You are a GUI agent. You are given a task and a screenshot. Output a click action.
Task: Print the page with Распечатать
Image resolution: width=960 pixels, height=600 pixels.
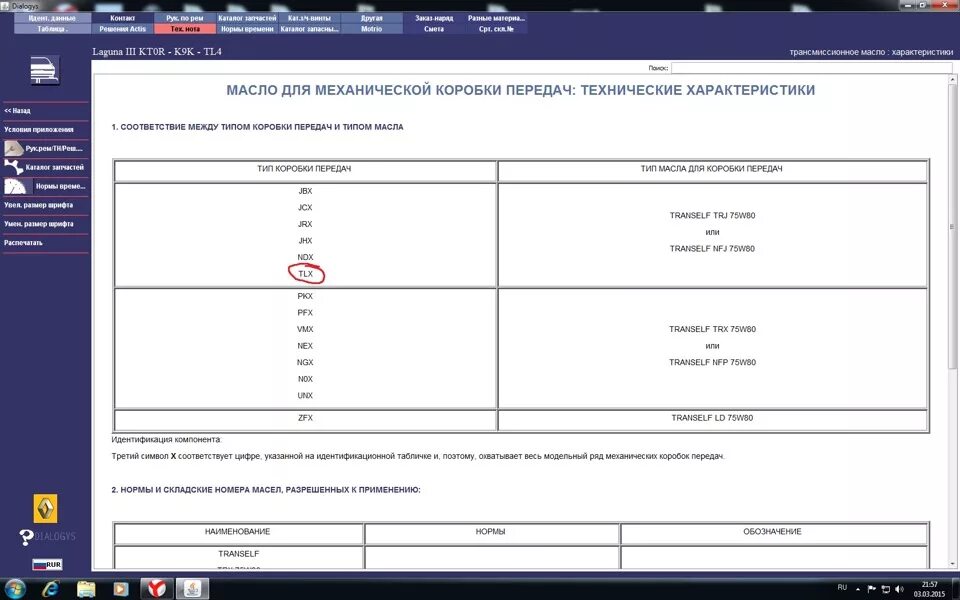point(23,243)
